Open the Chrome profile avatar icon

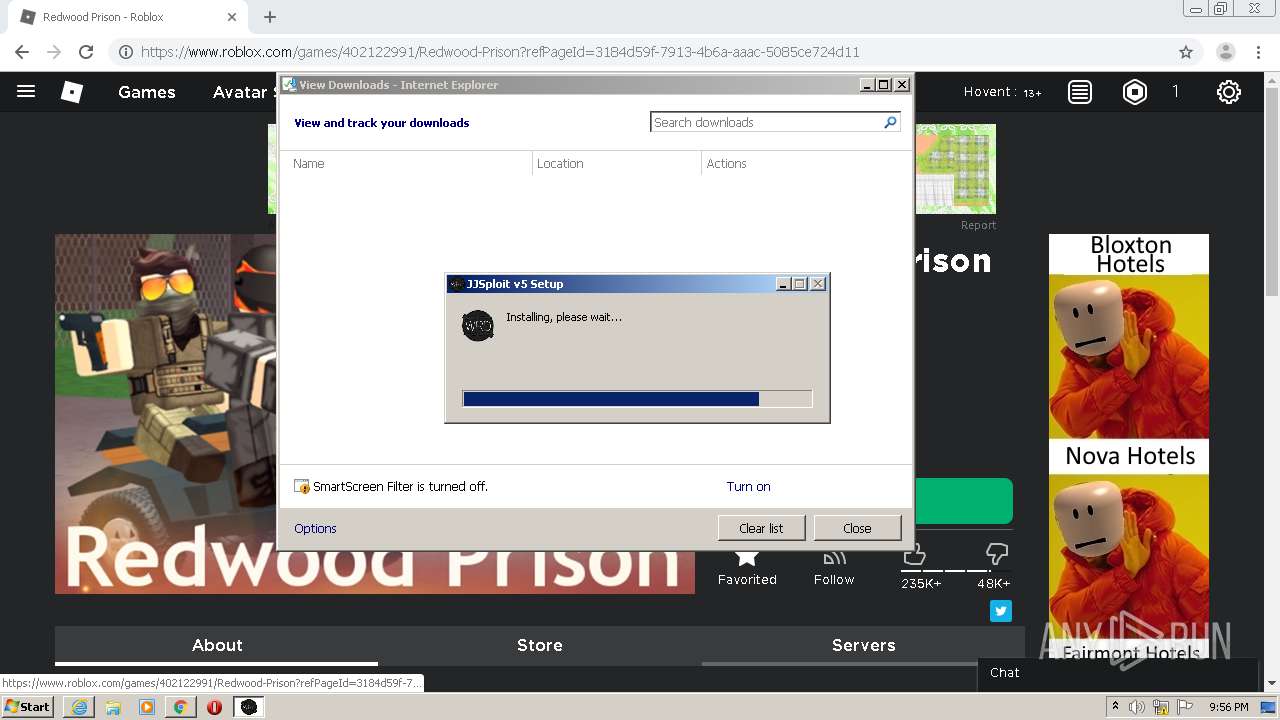point(1226,52)
